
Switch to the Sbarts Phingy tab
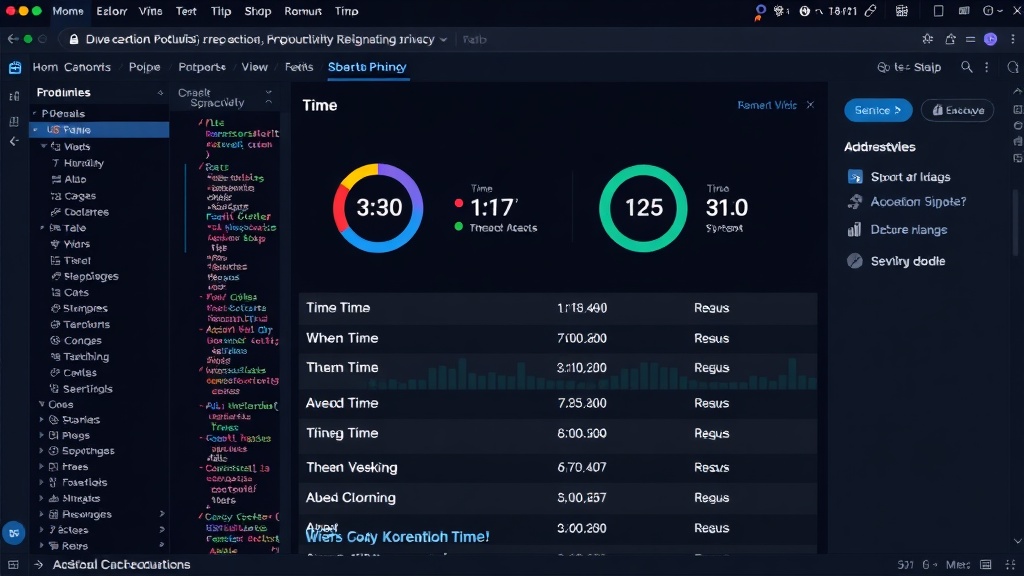[367, 67]
